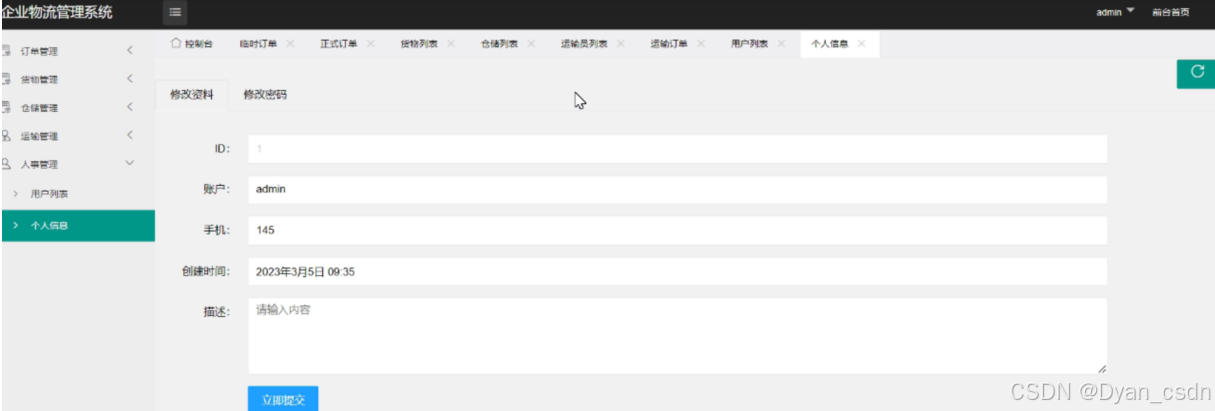The image size is (1215, 411).
Task: Expand 运输管理 with its chevron
Action: coord(129,135)
